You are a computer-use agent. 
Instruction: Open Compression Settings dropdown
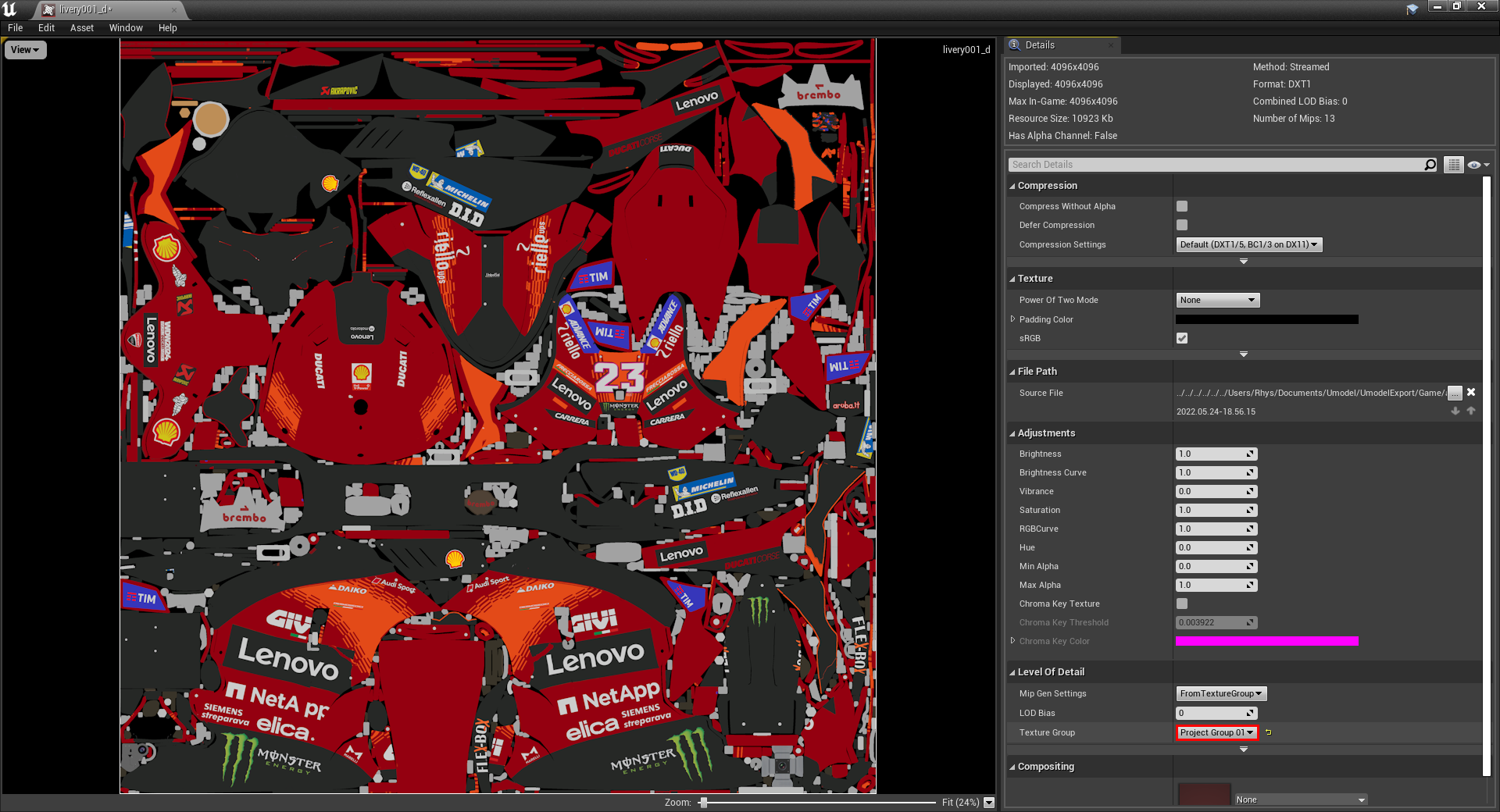click(1248, 244)
